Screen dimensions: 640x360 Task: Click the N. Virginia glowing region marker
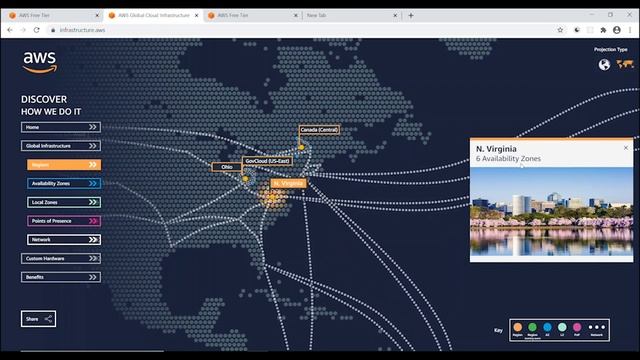tap(272, 198)
